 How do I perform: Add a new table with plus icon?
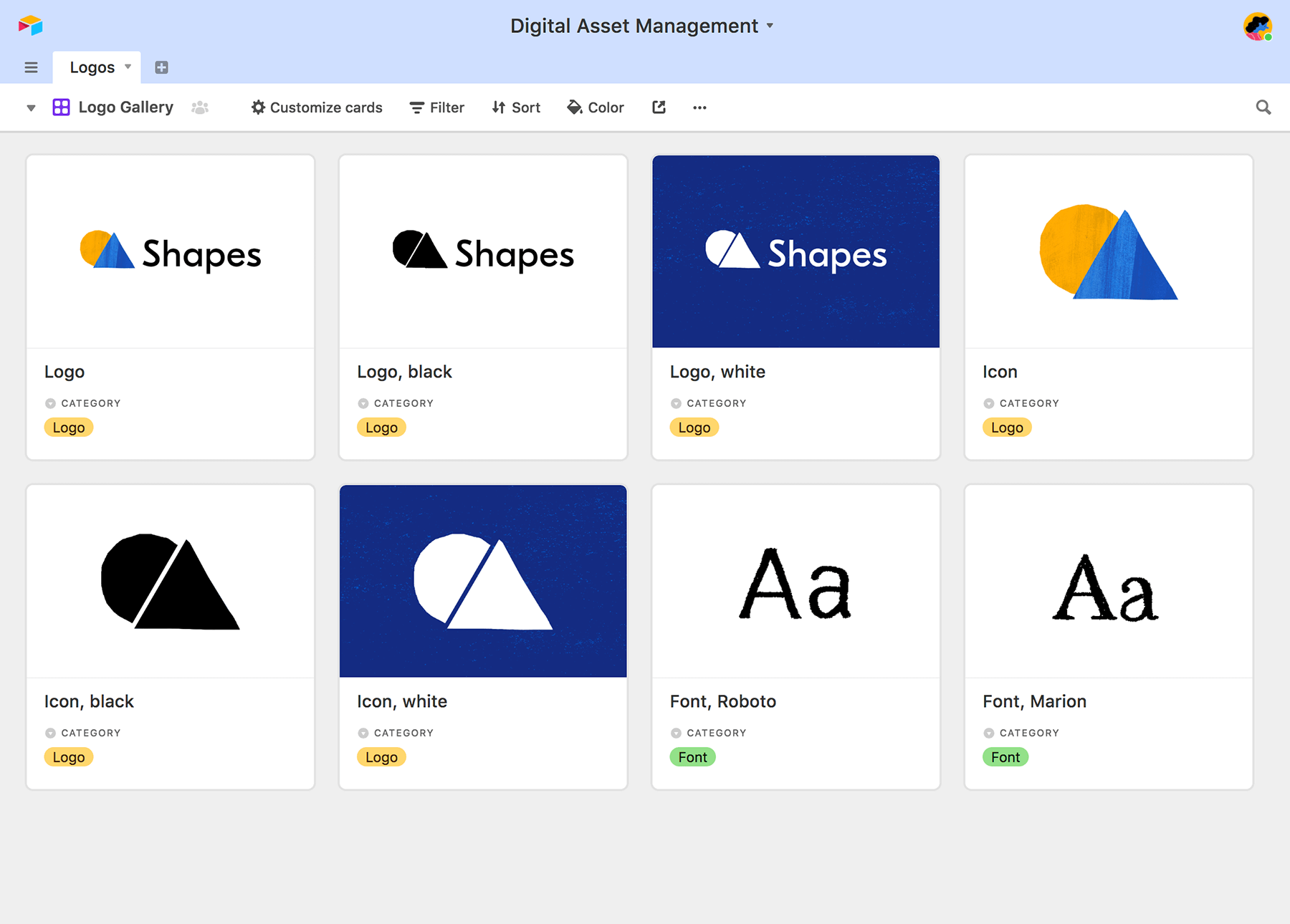tap(161, 67)
